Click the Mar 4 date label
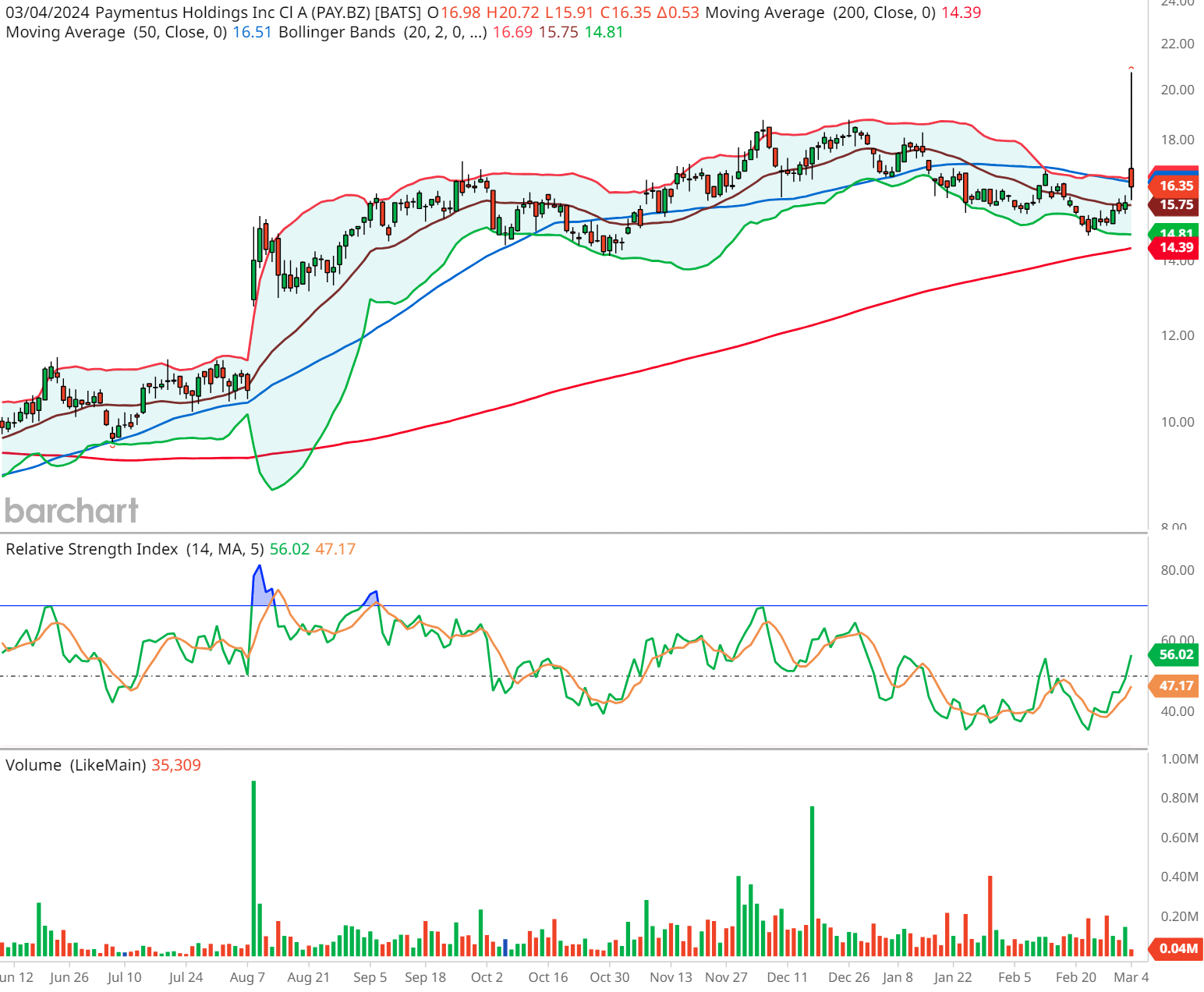Screen dimensions: 1204x992 (x=1131, y=977)
